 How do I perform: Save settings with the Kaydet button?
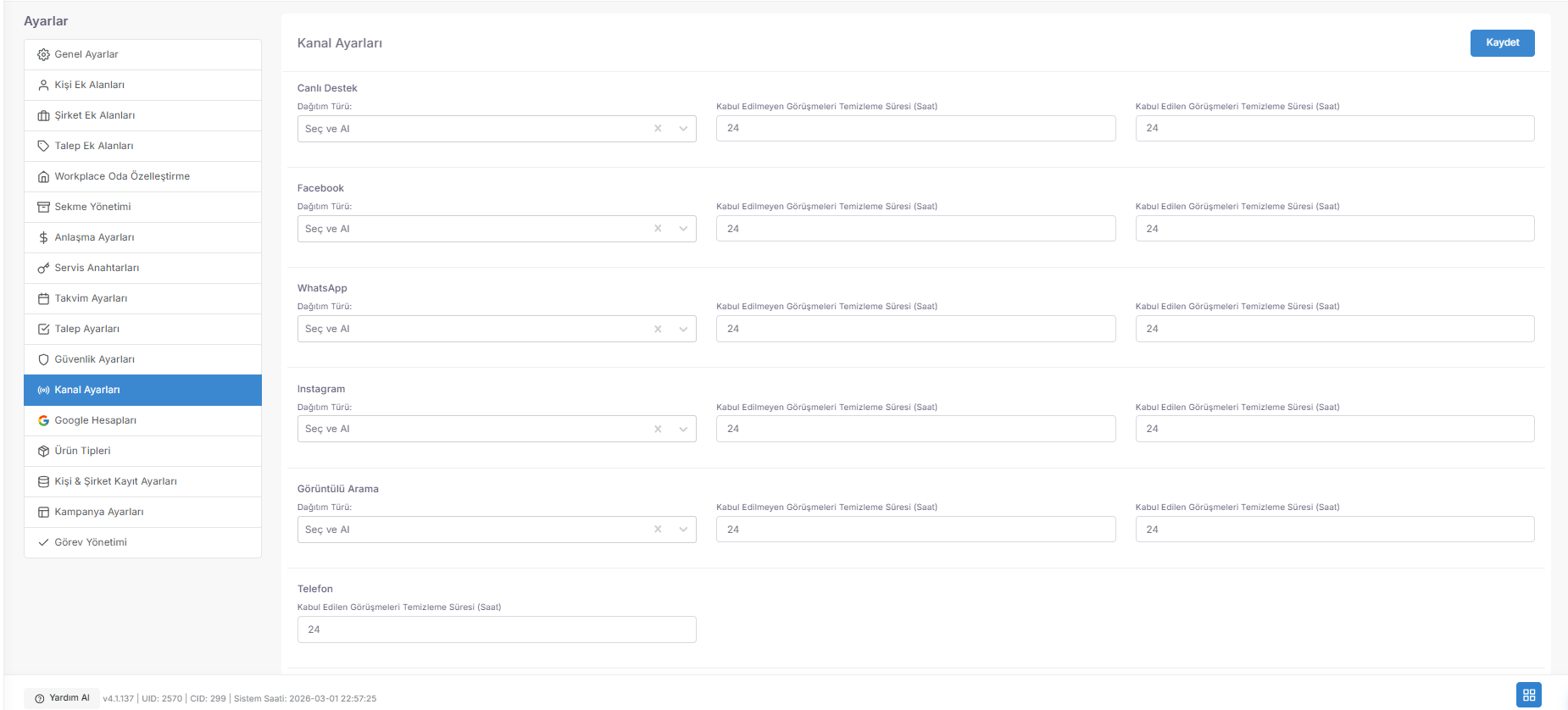1502,43
